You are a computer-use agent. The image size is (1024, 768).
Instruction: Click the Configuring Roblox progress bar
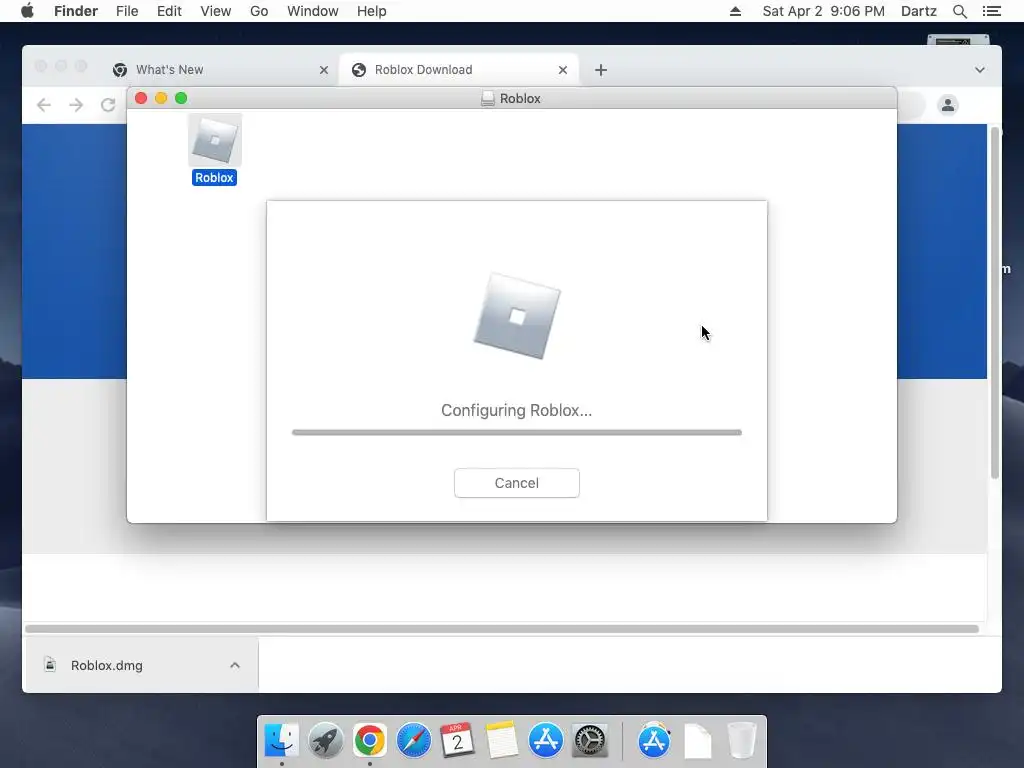tap(517, 432)
